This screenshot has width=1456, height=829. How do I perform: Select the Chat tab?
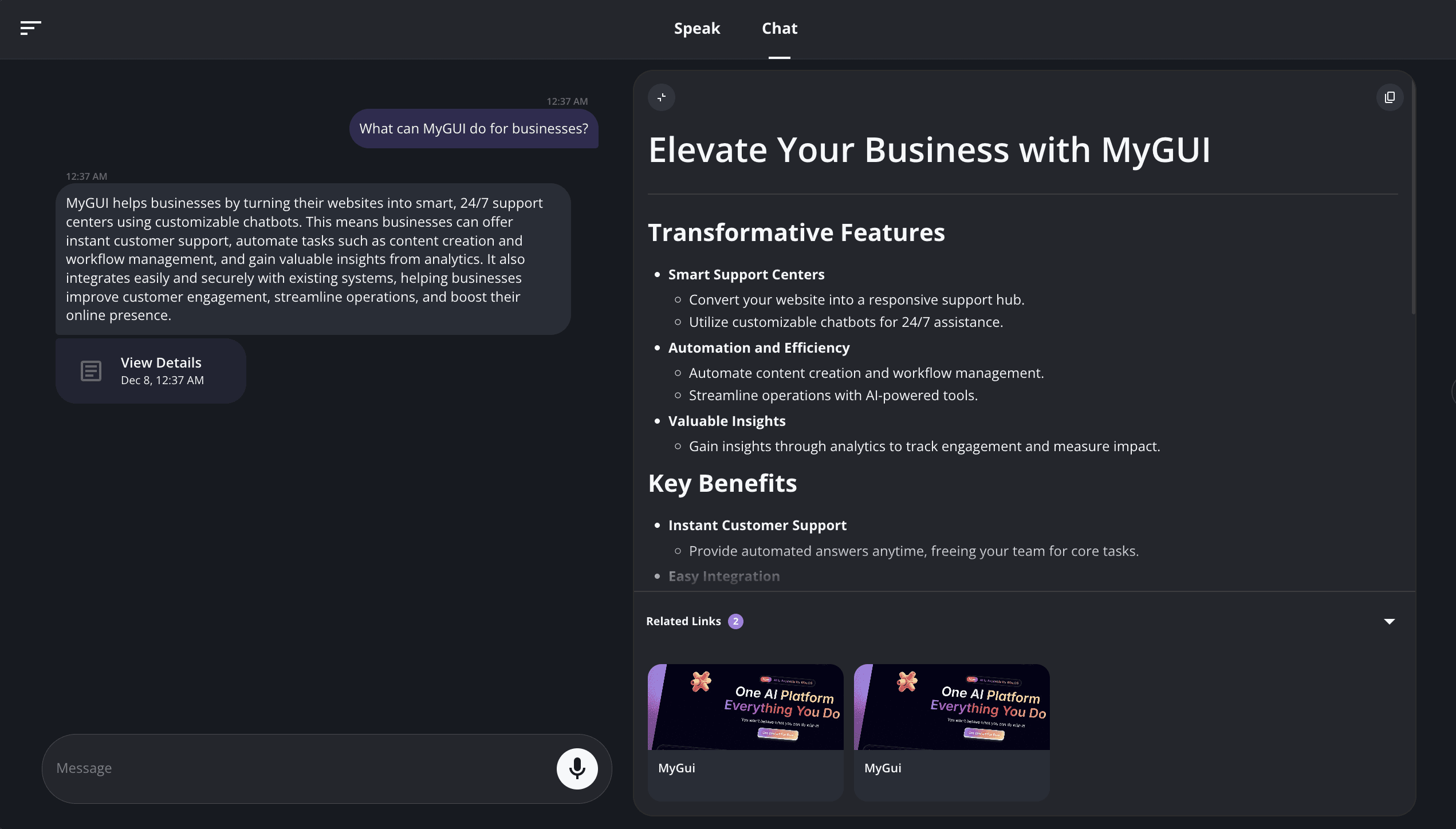pos(779,29)
